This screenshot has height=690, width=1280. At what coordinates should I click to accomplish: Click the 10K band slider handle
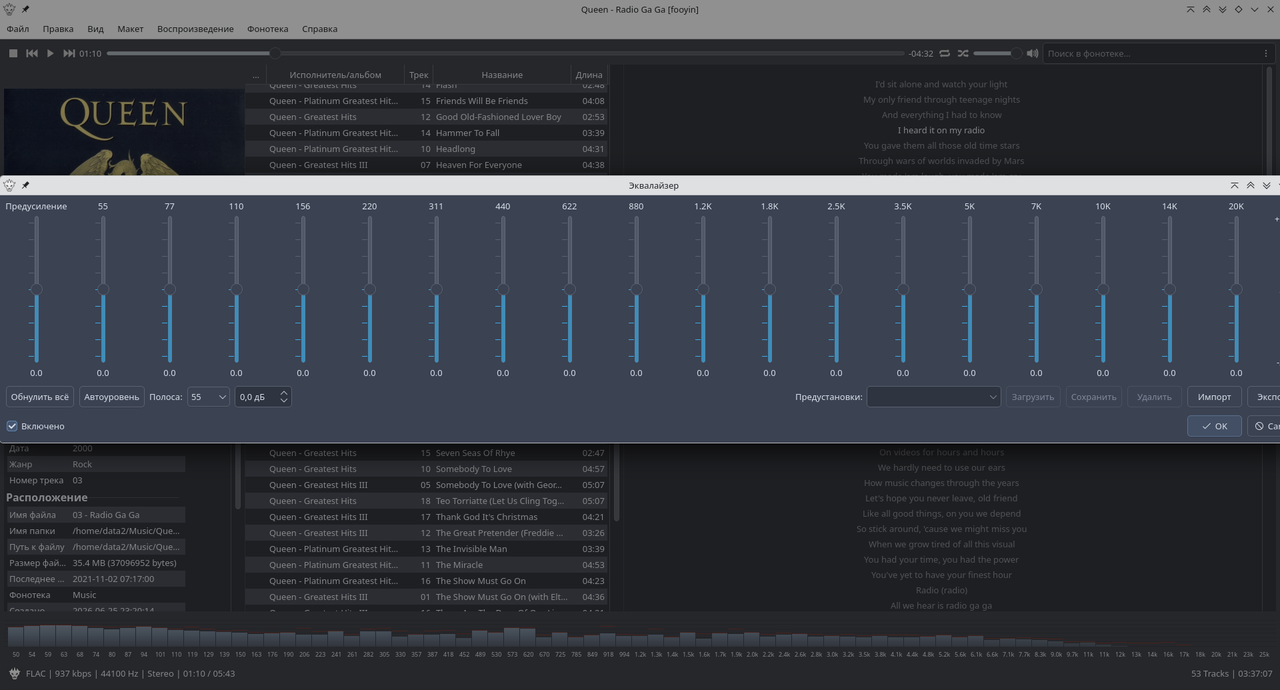1103,289
